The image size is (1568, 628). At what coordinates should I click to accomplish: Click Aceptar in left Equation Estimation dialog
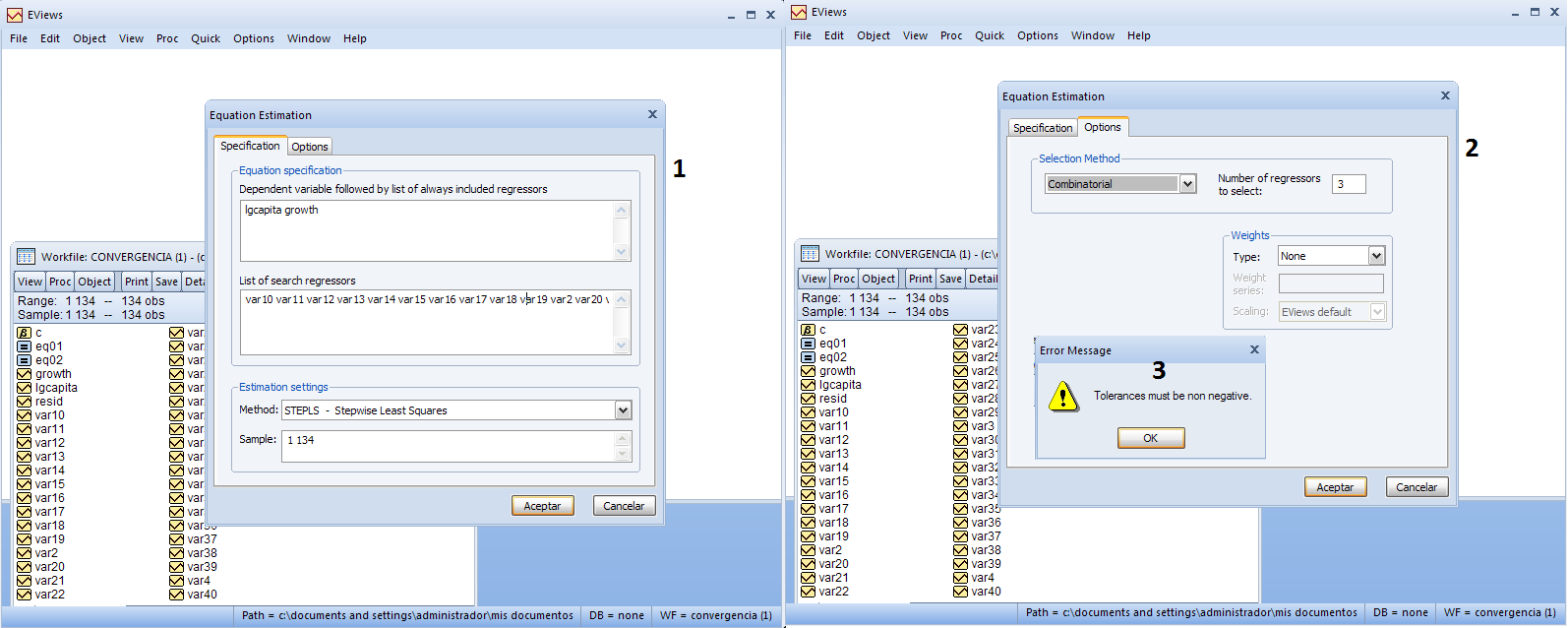542,506
